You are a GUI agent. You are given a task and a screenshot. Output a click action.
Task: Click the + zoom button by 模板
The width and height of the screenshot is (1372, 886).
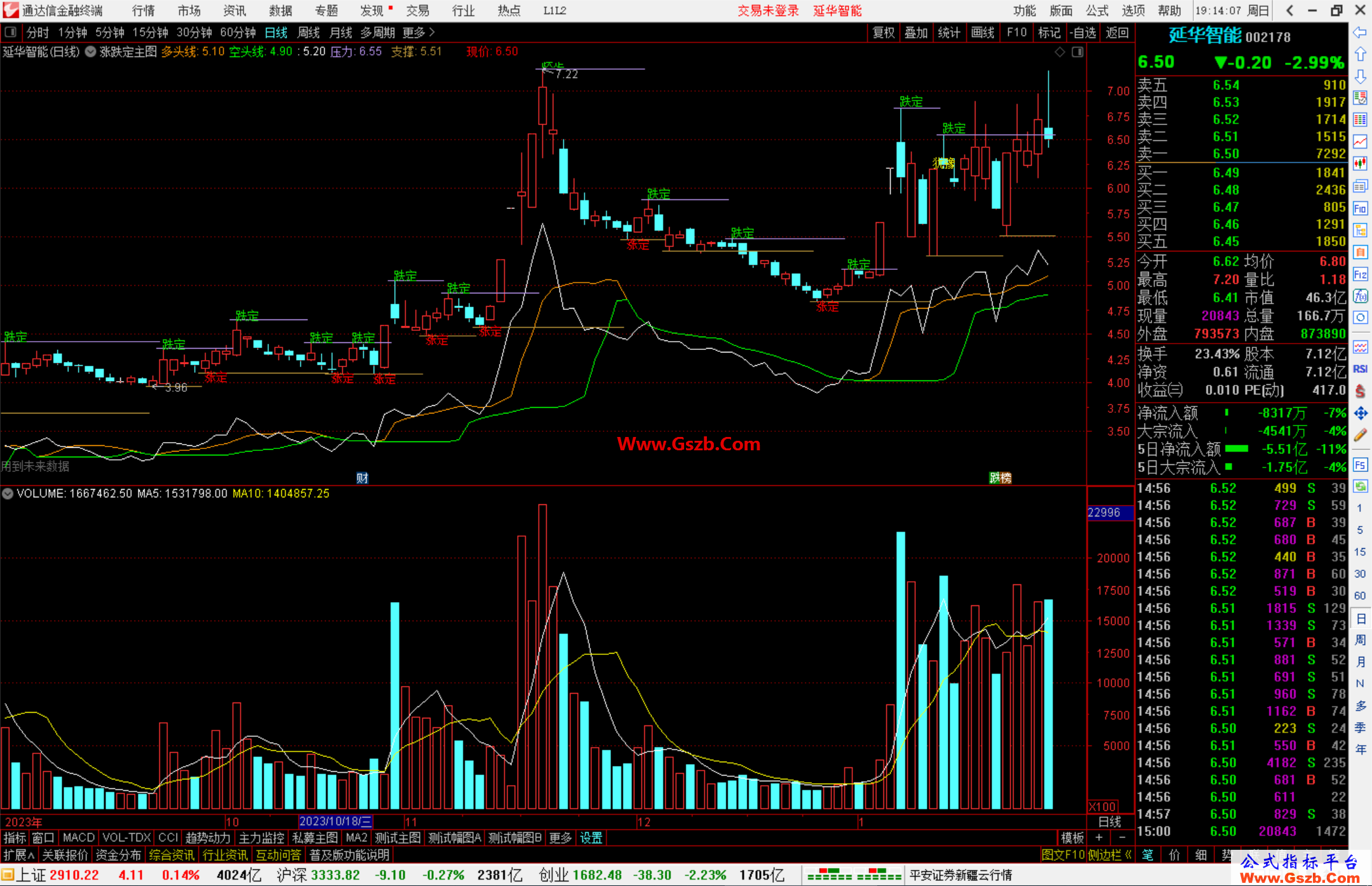click(x=1099, y=838)
